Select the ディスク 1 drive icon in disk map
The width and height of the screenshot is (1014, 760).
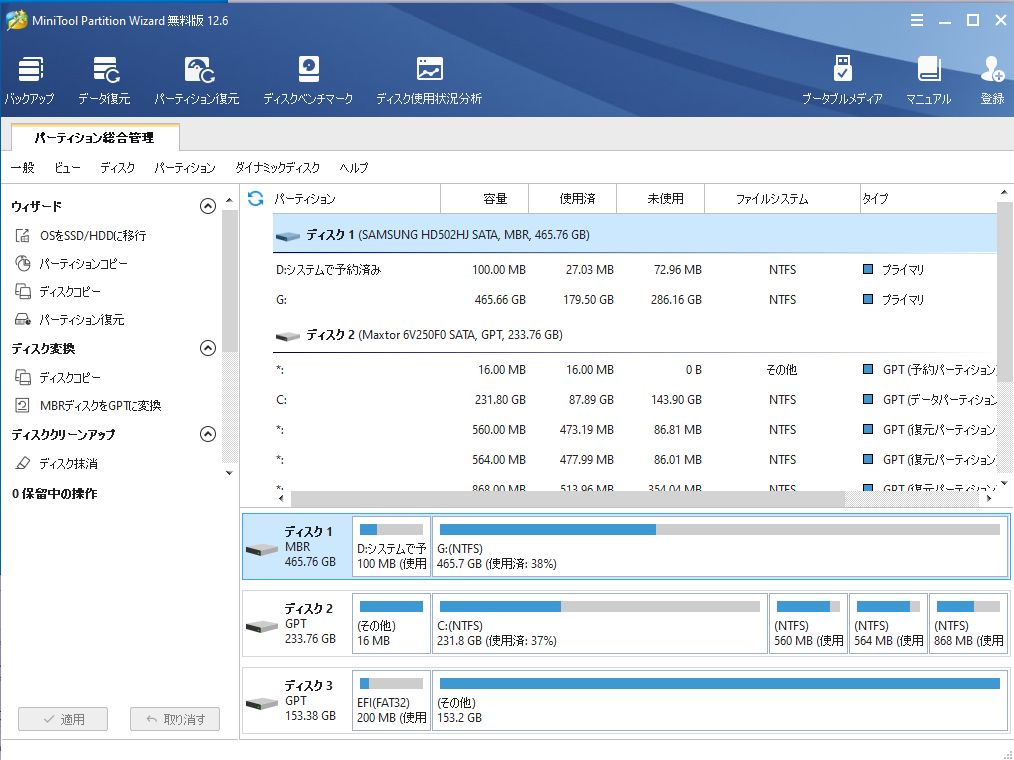pyautogui.click(x=262, y=550)
